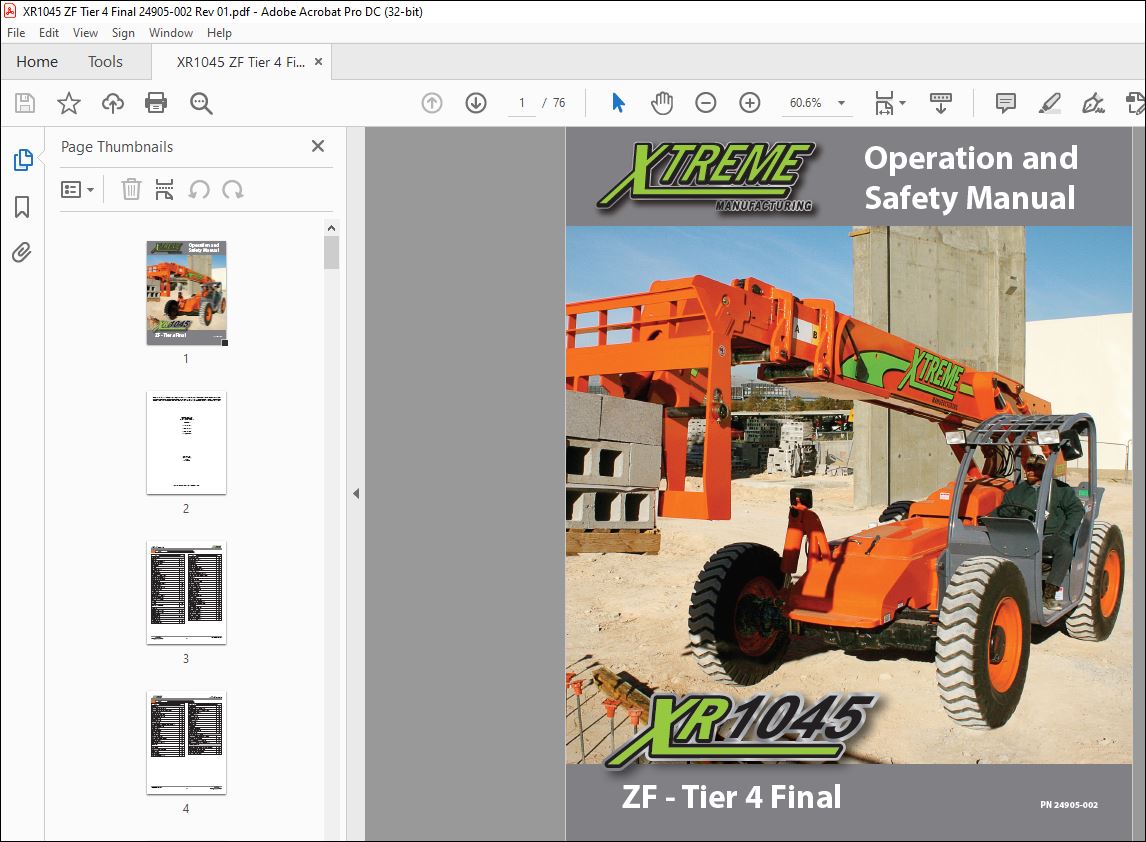This screenshot has height=842, width=1146.
Task: Activate the Hand pan tool
Action: pyautogui.click(x=662, y=103)
